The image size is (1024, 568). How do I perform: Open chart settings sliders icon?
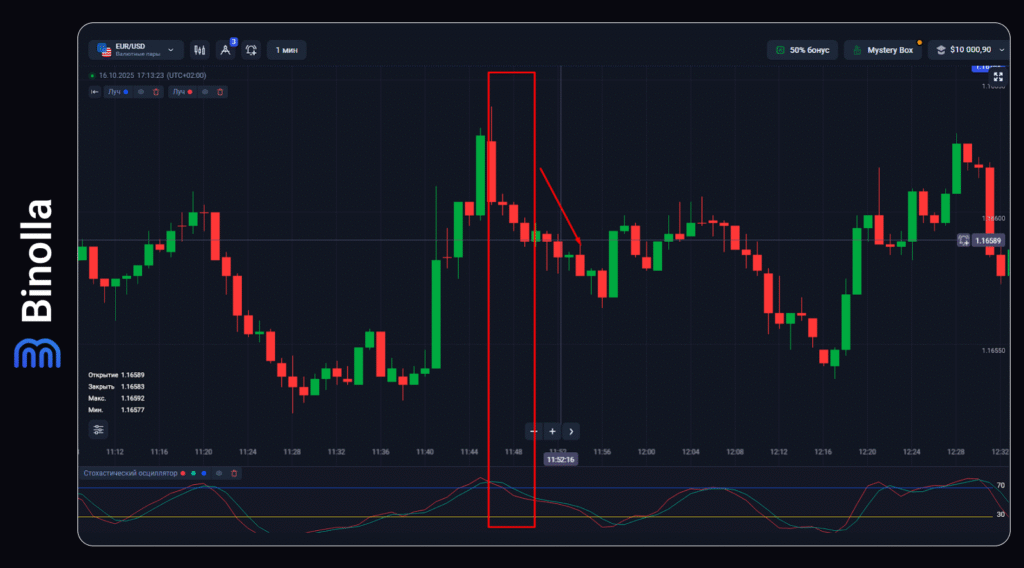(x=98, y=430)
